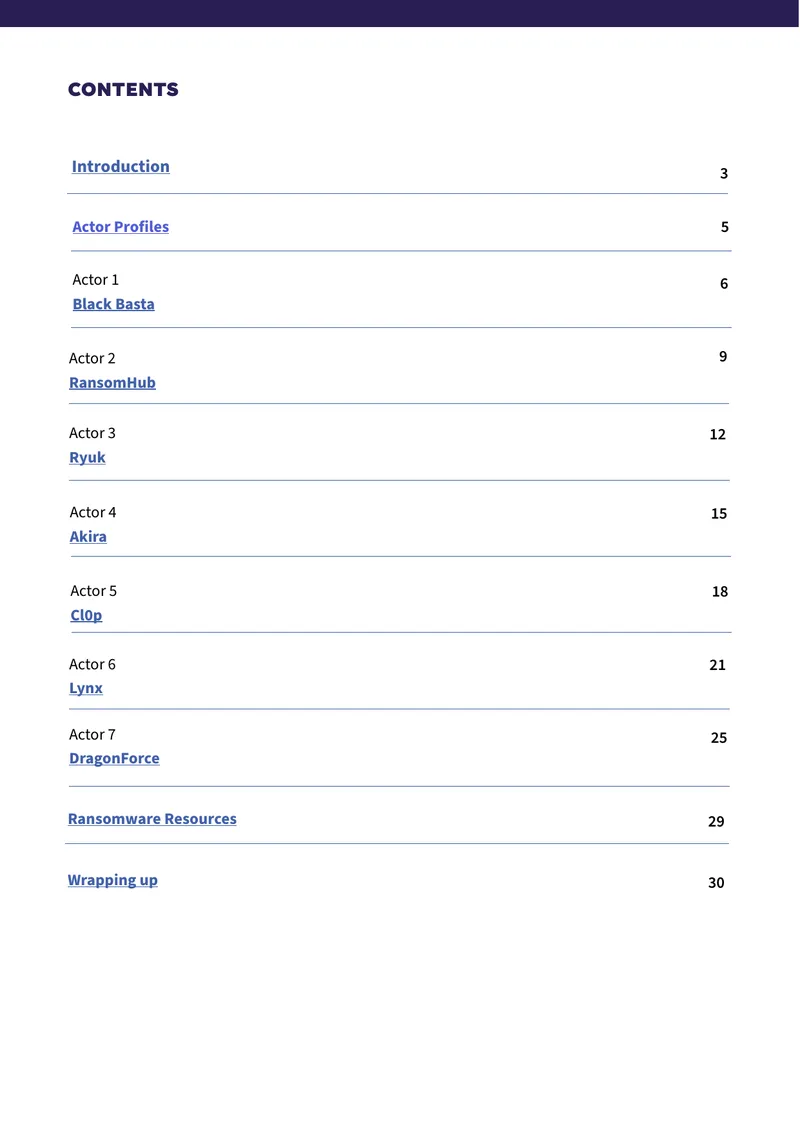Go to the Ransomware Resources link
800x1130 pixels.
tap(152, 819)
